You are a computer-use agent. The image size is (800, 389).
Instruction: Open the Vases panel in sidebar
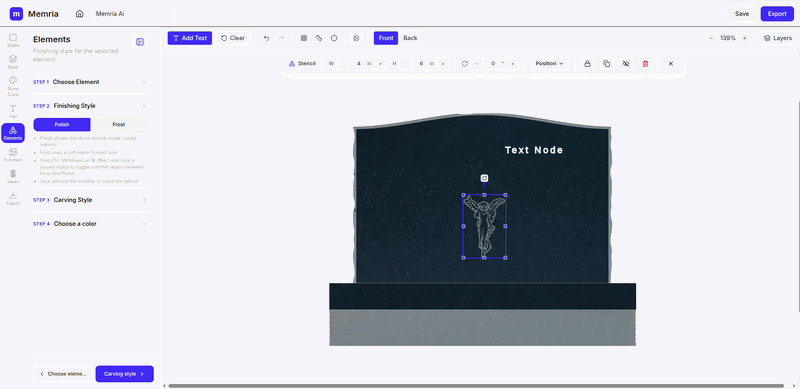[x=13, y=177]
